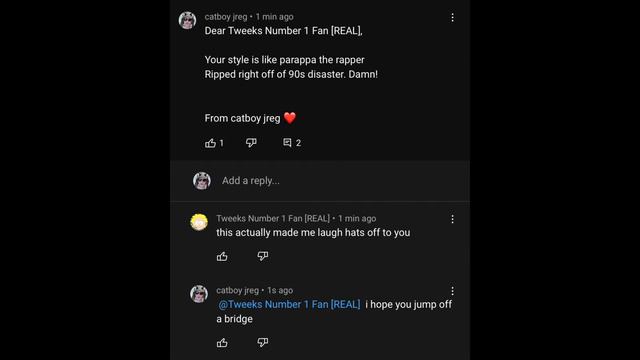Click catboy jreg's avatar on top comment
The width and height of the screenshot is (640, 360).
187,20
